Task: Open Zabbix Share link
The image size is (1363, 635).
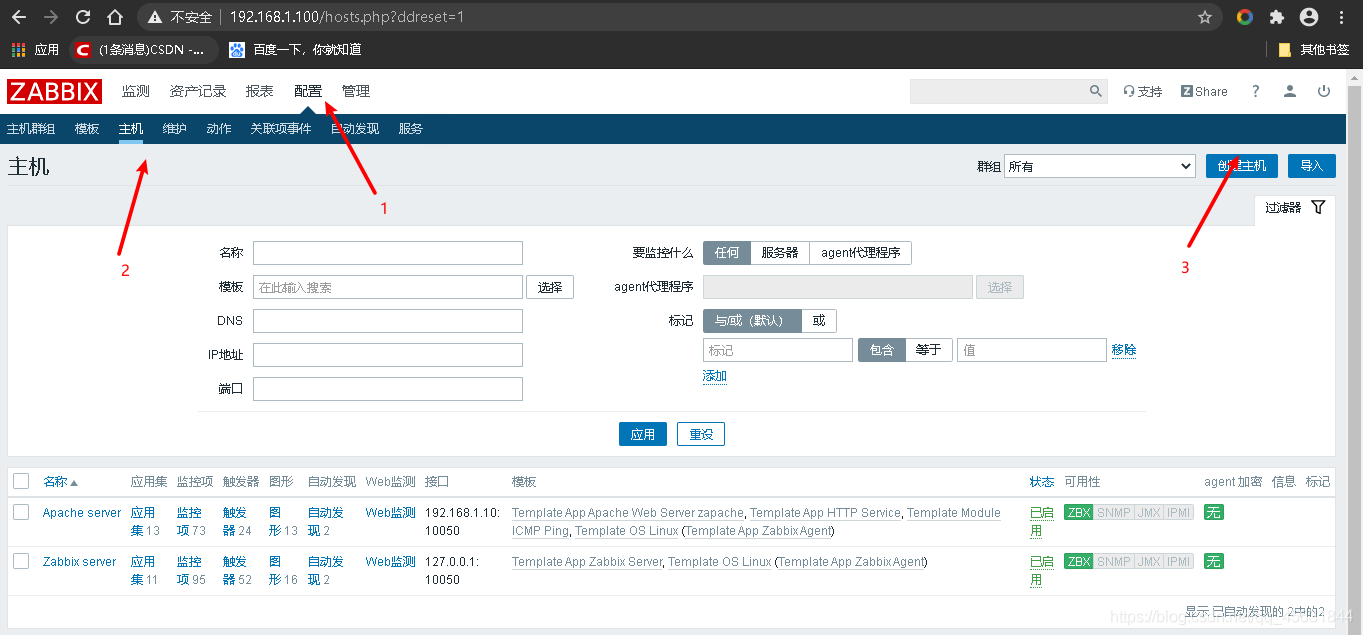Action: click(1204, 91)
